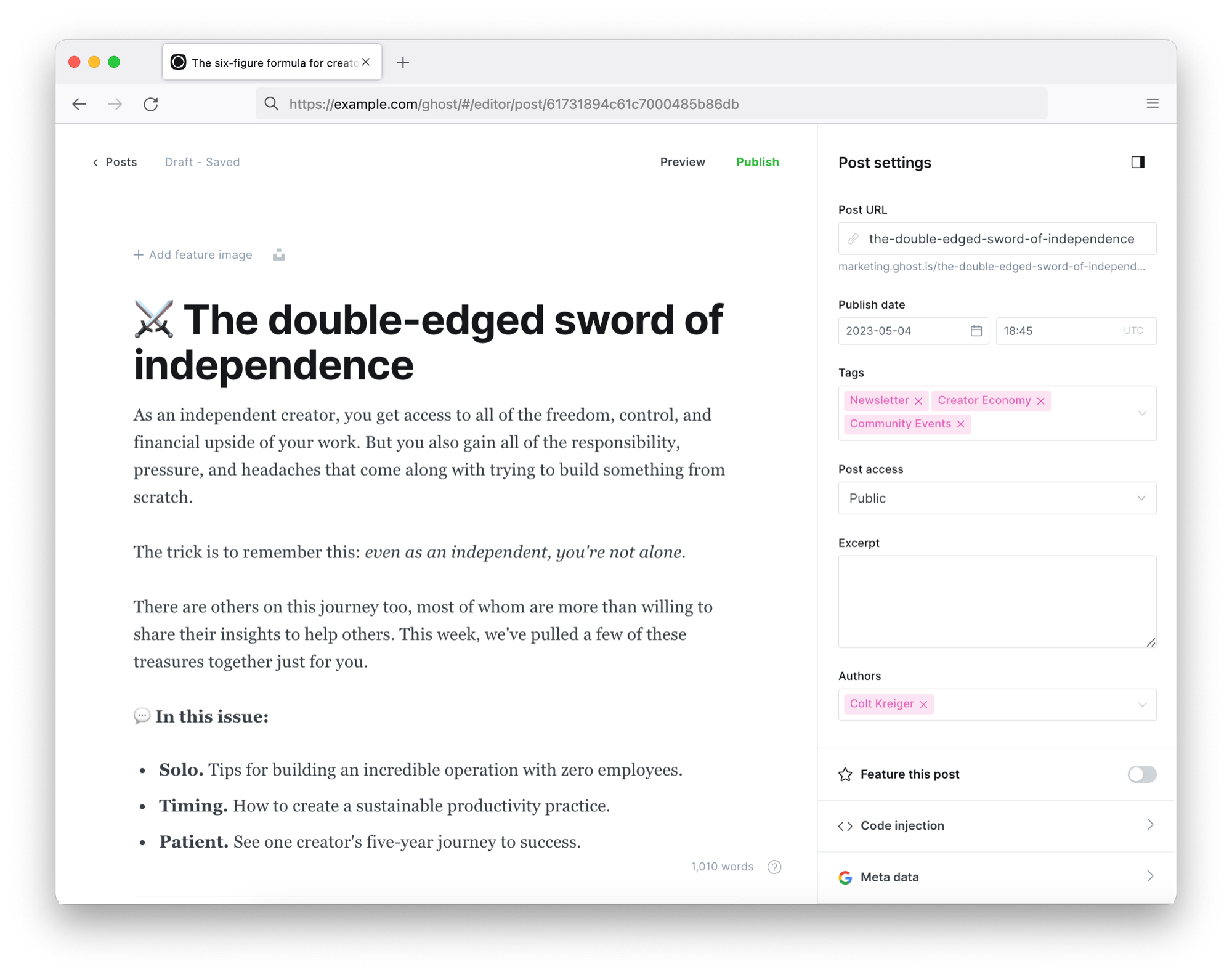Screen dimensions: 1232x972
Task: Click the code injection chevron icon
Action: tap(1148, 825)
